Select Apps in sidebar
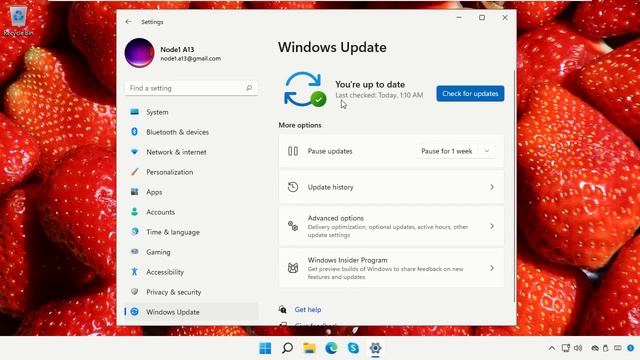 coord(191,192)
